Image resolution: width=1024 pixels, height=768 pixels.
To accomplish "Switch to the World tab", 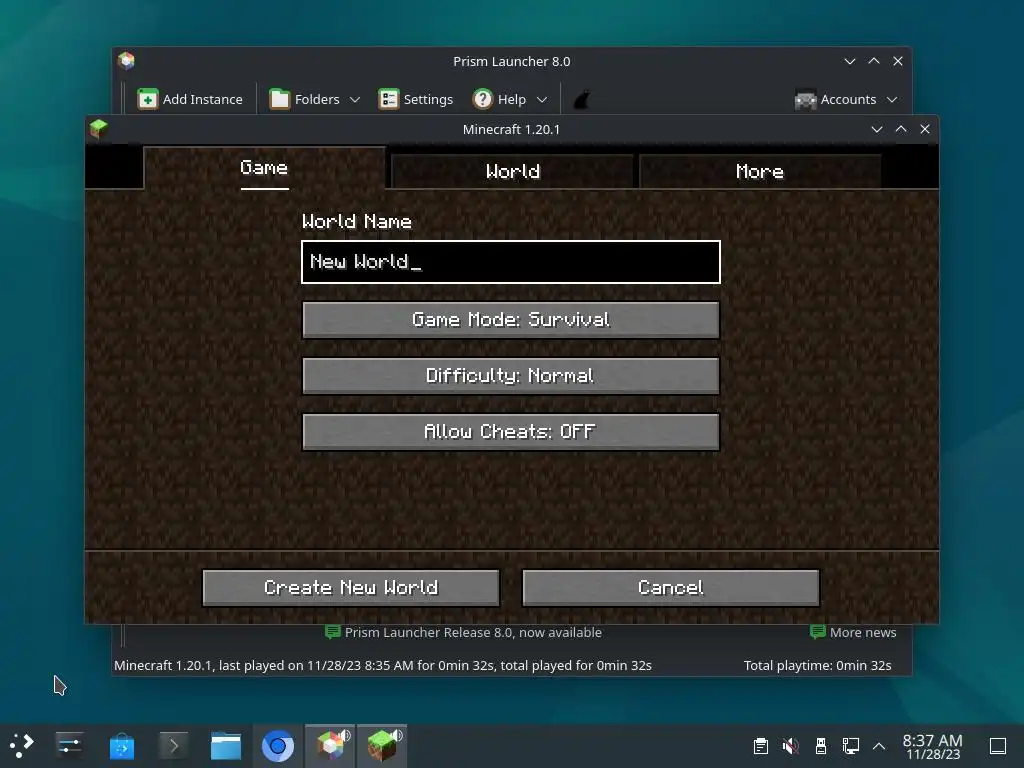I will [513, 172].
